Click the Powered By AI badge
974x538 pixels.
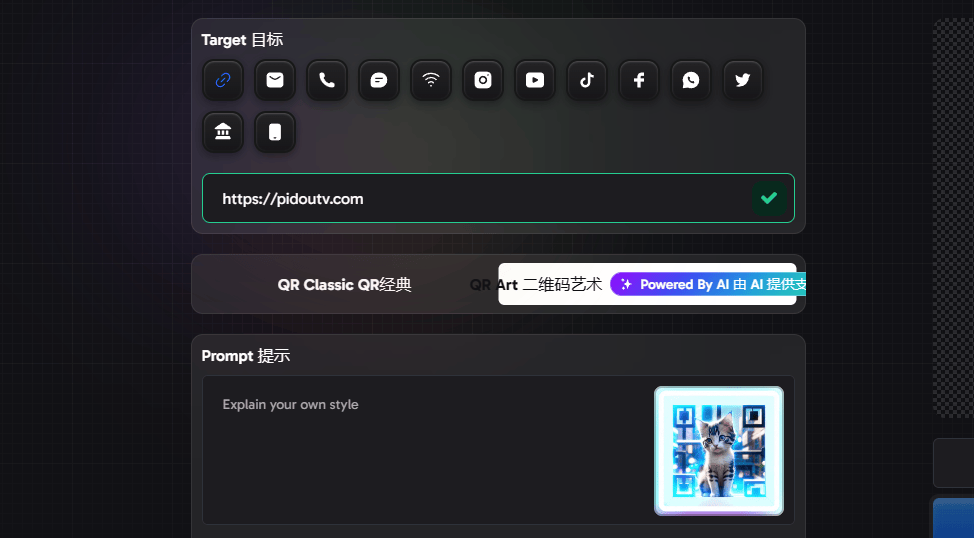pos(708,285)
